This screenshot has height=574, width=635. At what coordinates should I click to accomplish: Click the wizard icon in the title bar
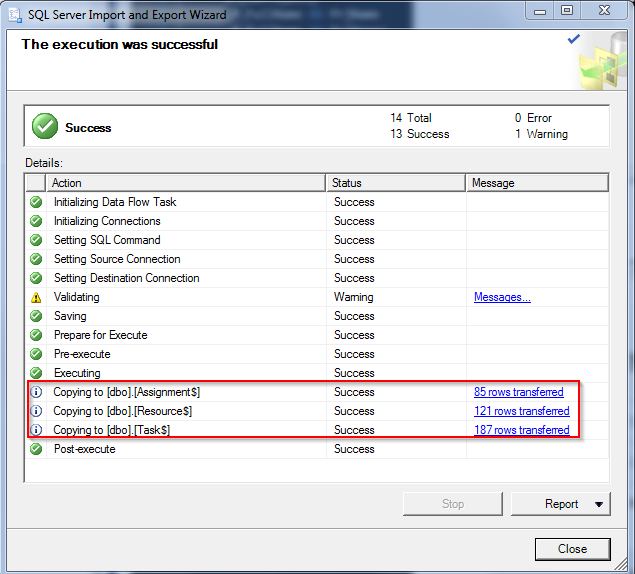click(x=15, y=14)
